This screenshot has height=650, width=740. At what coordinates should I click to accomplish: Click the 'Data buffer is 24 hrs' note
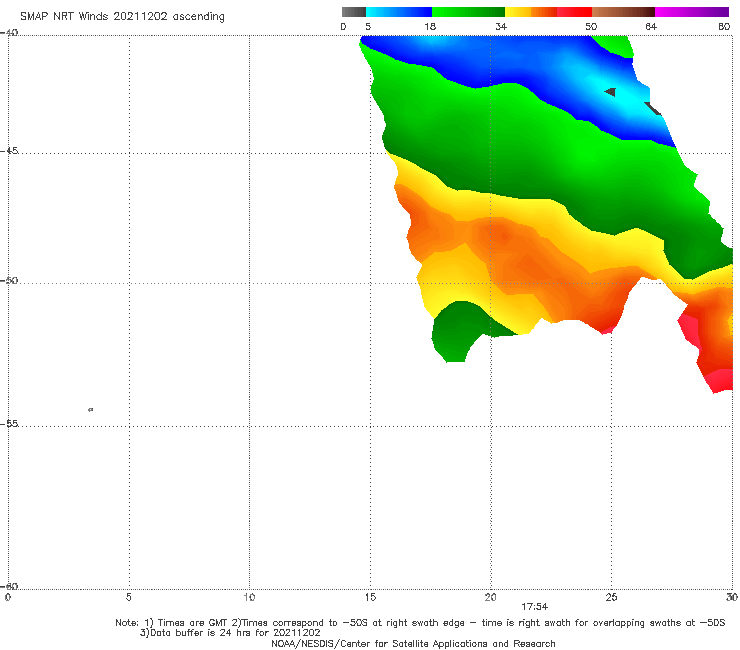click(x=230, y=633)
